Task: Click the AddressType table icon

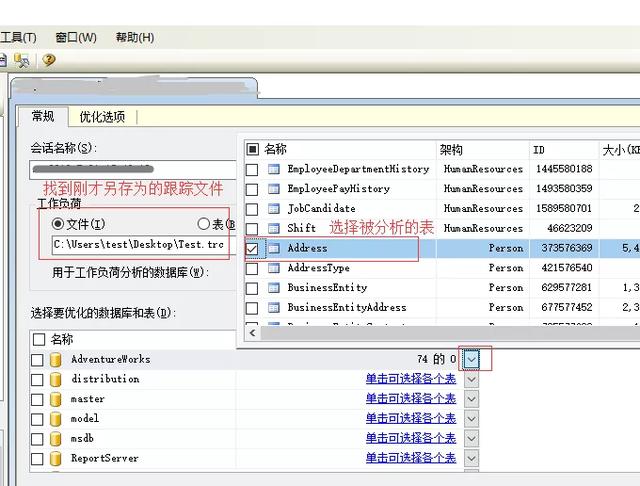Action: [x=274, y=268]
